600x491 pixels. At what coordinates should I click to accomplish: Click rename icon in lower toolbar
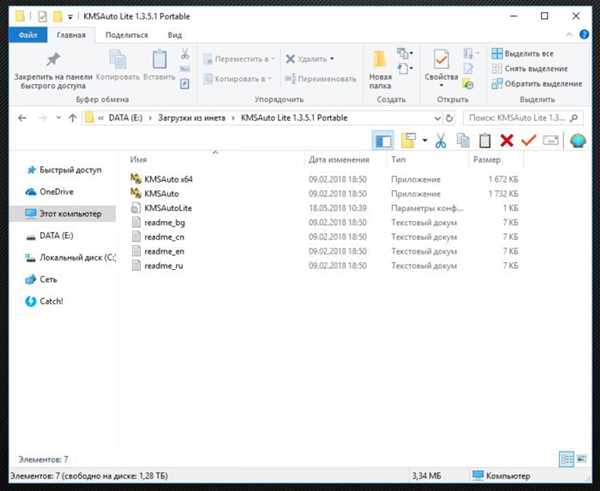[551, 141]
